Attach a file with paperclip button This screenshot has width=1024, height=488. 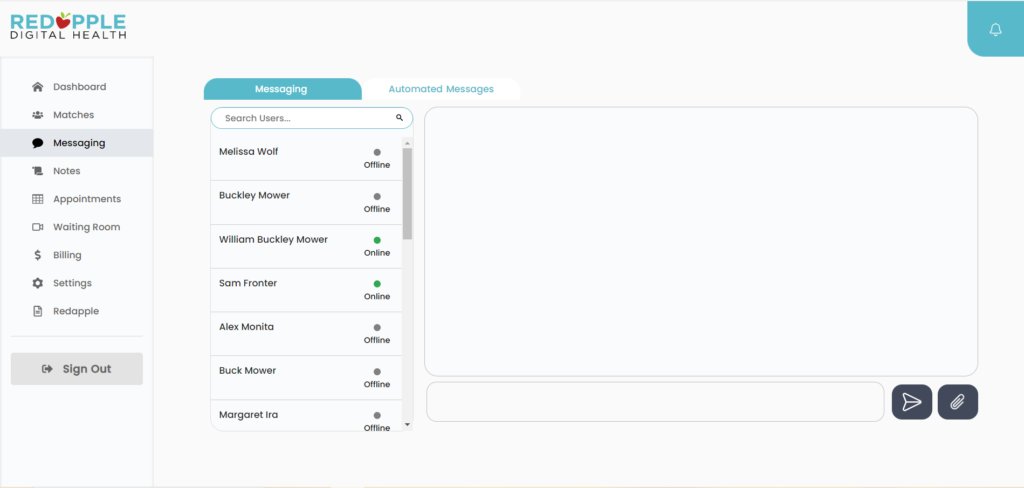[957, 402]
